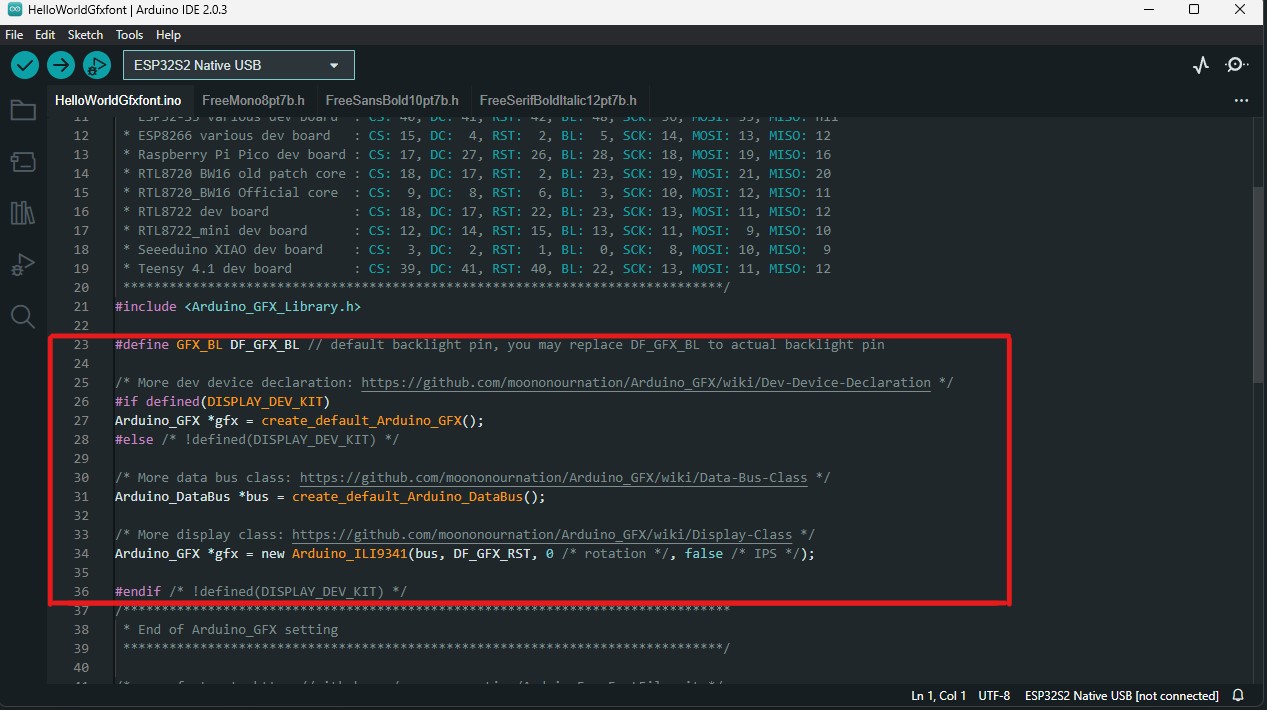This screenshot has height=710, width=1267.
Task: Open the Debug panel in sidebar
Action: click(22, 265)
